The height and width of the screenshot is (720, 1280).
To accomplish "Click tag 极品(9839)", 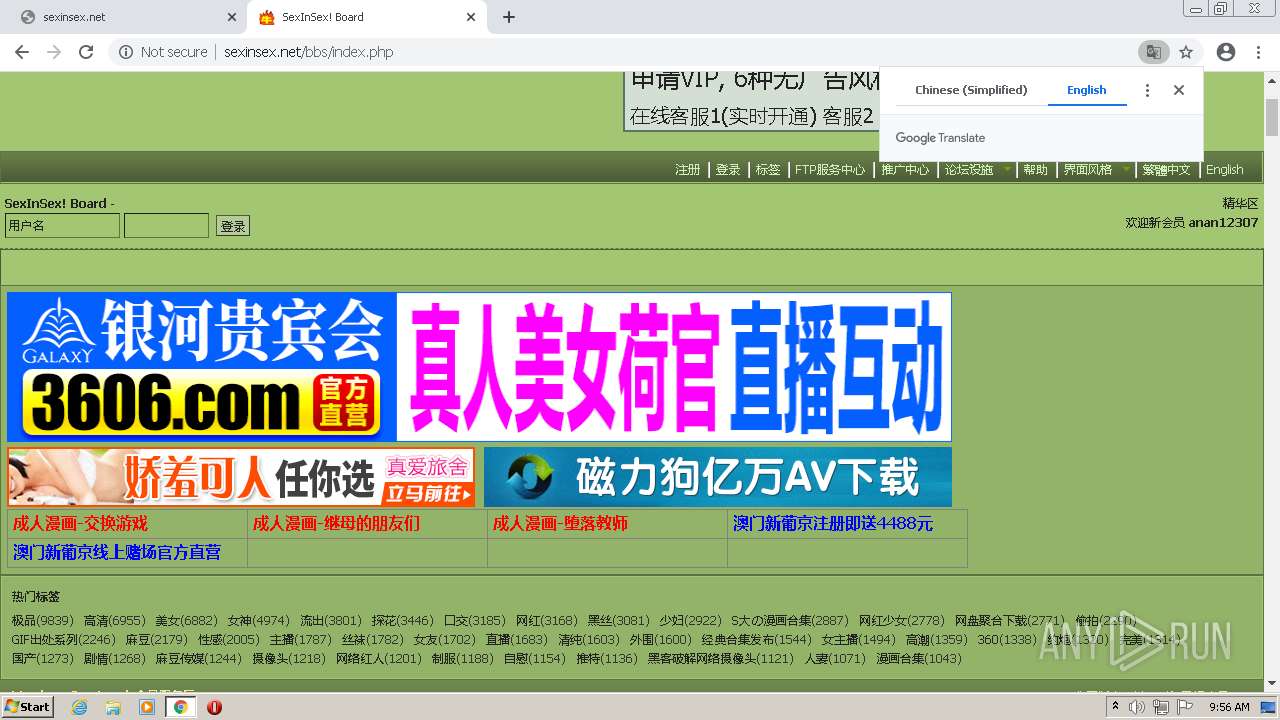I will (x=42, y=621).
